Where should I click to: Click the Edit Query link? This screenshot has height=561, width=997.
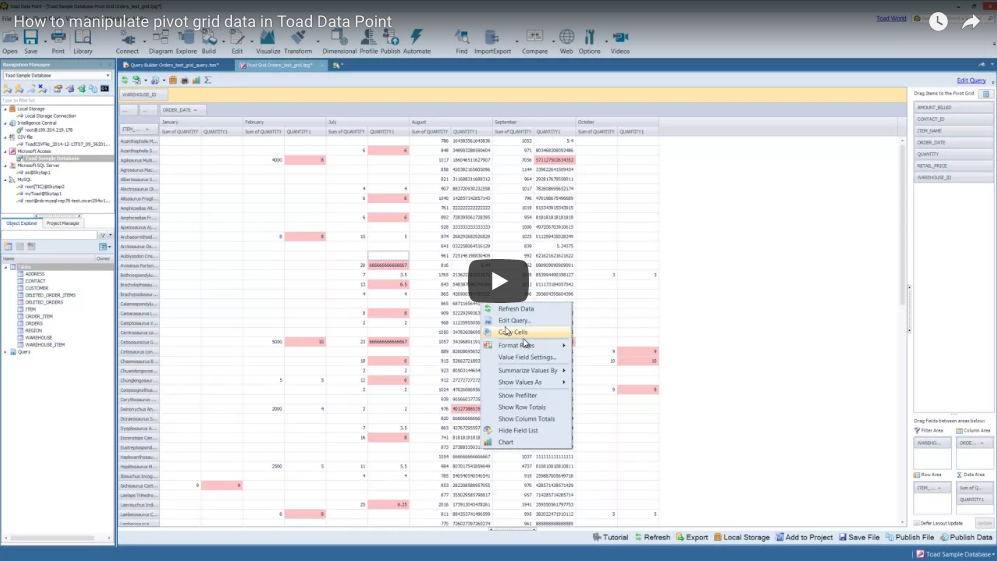point(970,80)
